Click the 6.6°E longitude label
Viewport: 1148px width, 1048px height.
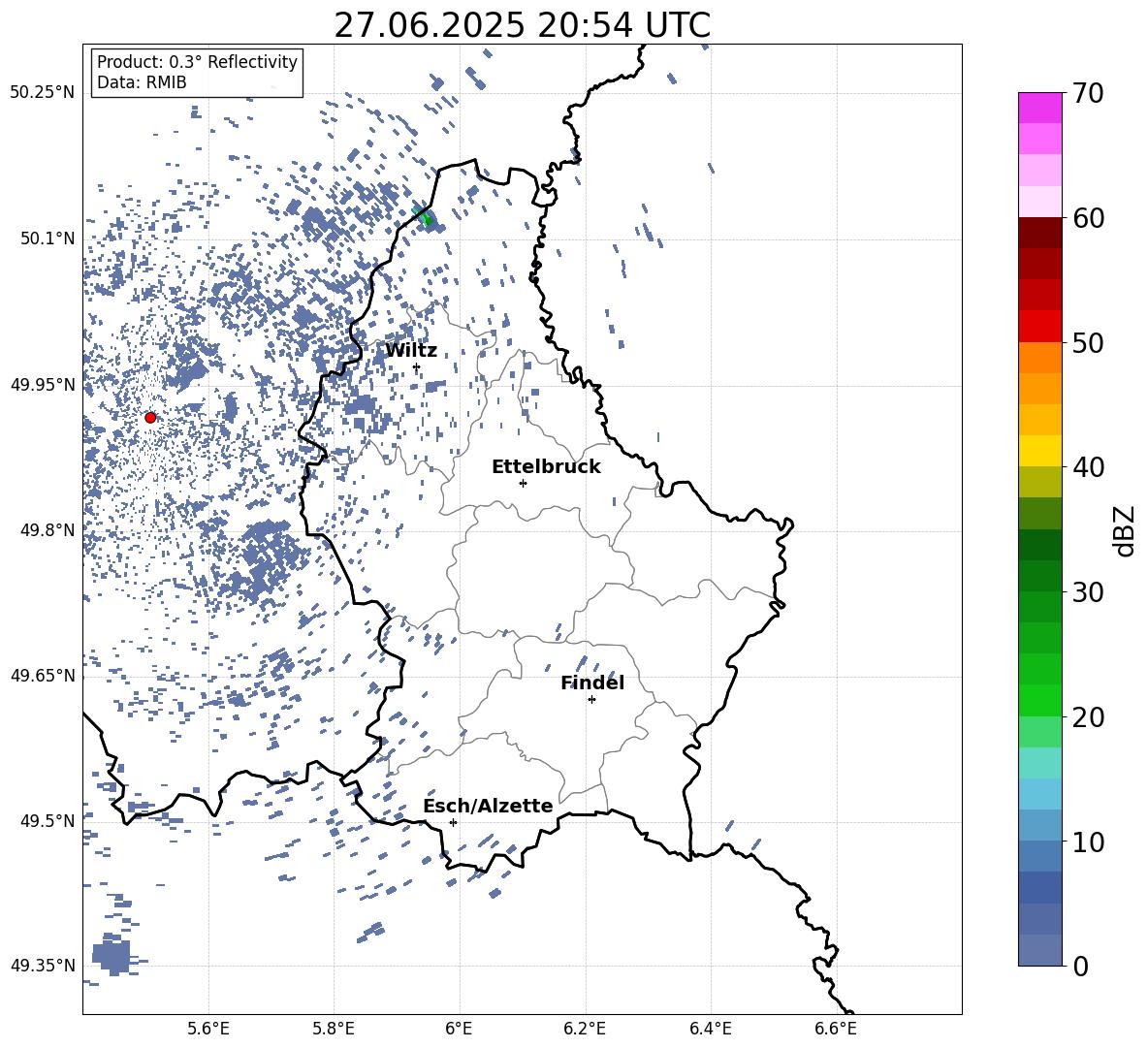(x=836, y=1029)
